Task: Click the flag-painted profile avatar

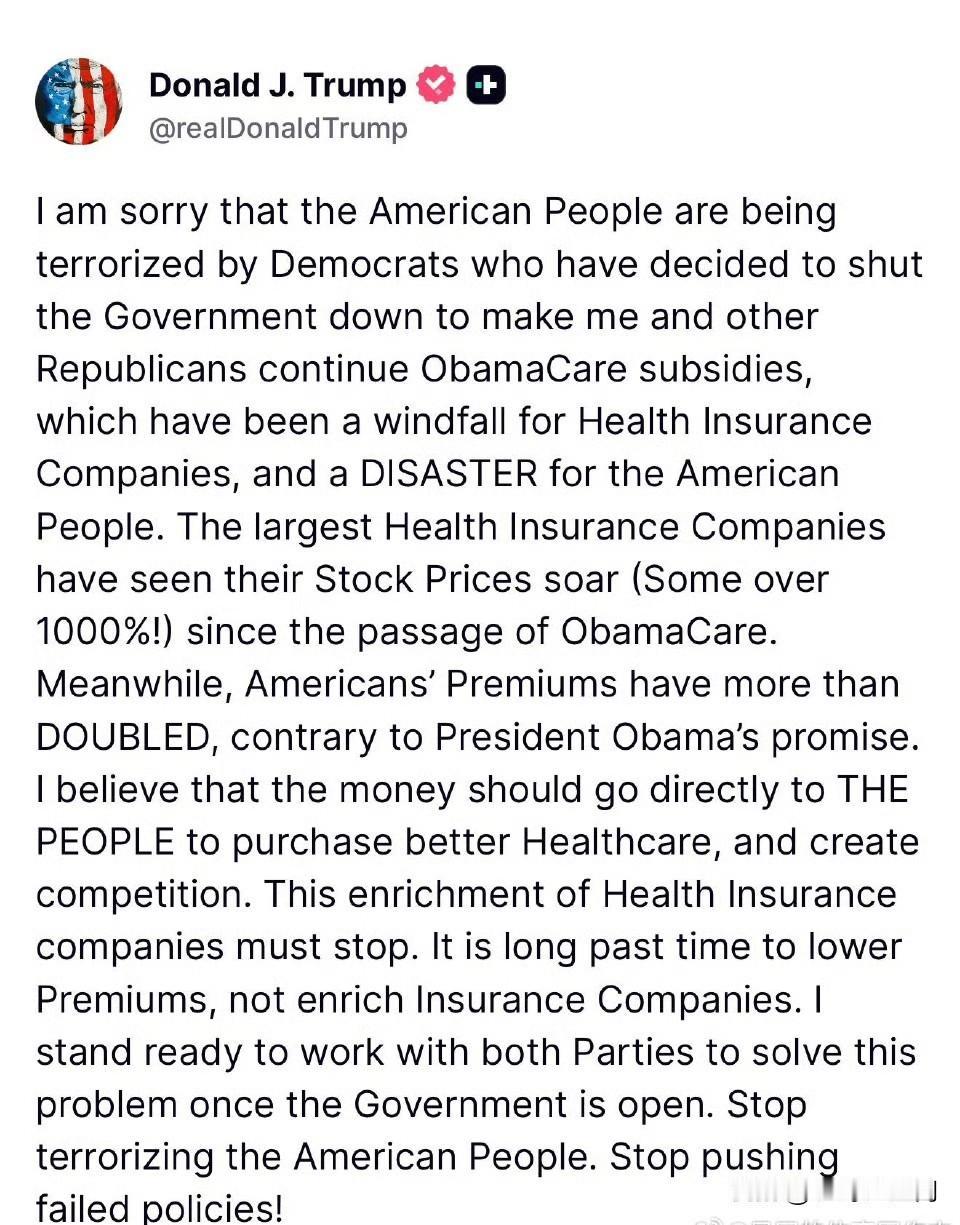Action: coord(79,101)
